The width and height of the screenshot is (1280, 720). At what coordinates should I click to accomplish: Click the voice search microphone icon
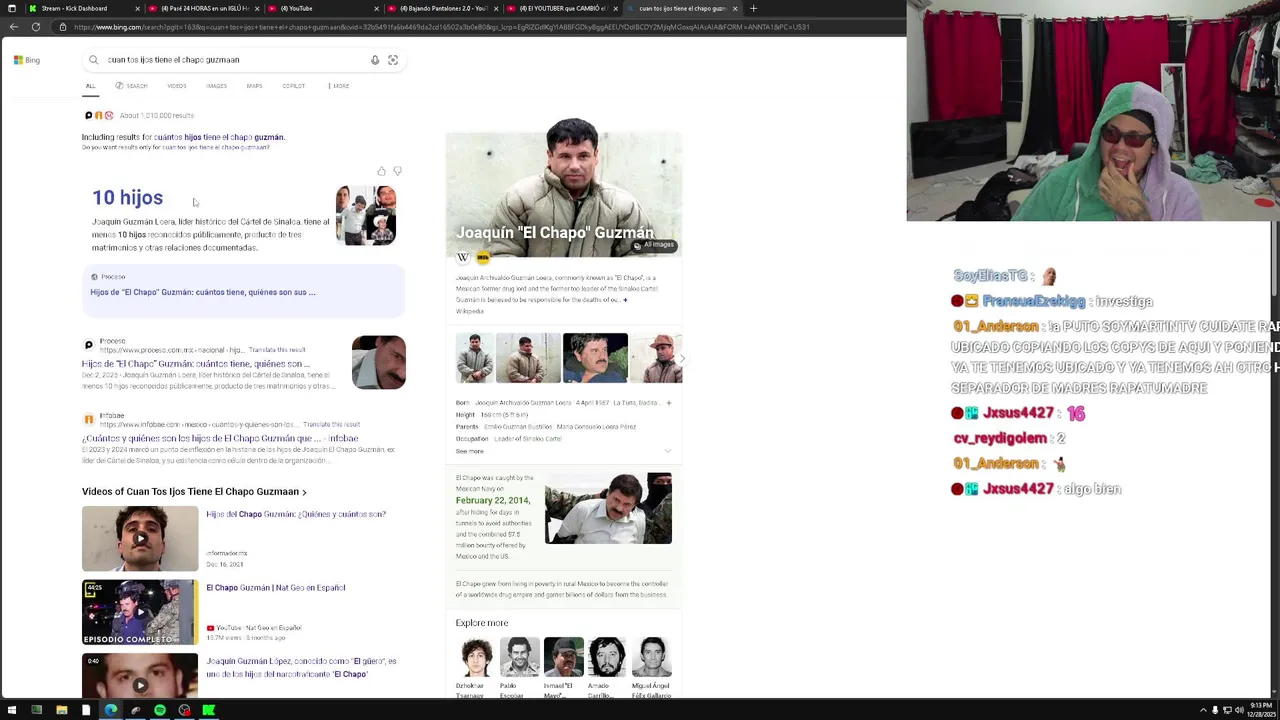click(x=375, y=60)
